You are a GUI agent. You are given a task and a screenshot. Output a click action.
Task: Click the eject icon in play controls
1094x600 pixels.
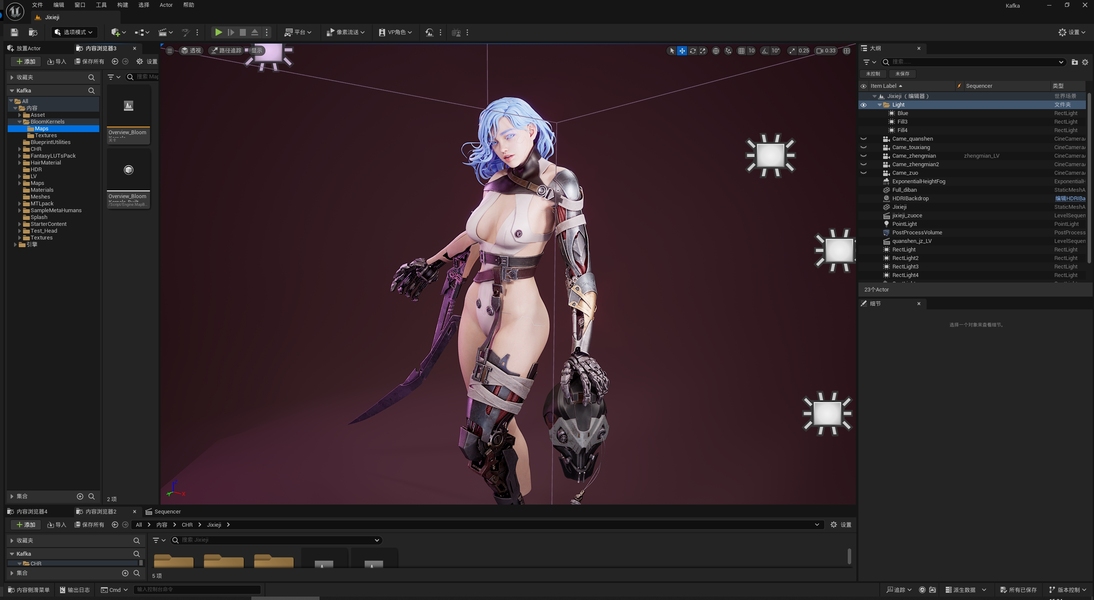(x=255, y=32)
